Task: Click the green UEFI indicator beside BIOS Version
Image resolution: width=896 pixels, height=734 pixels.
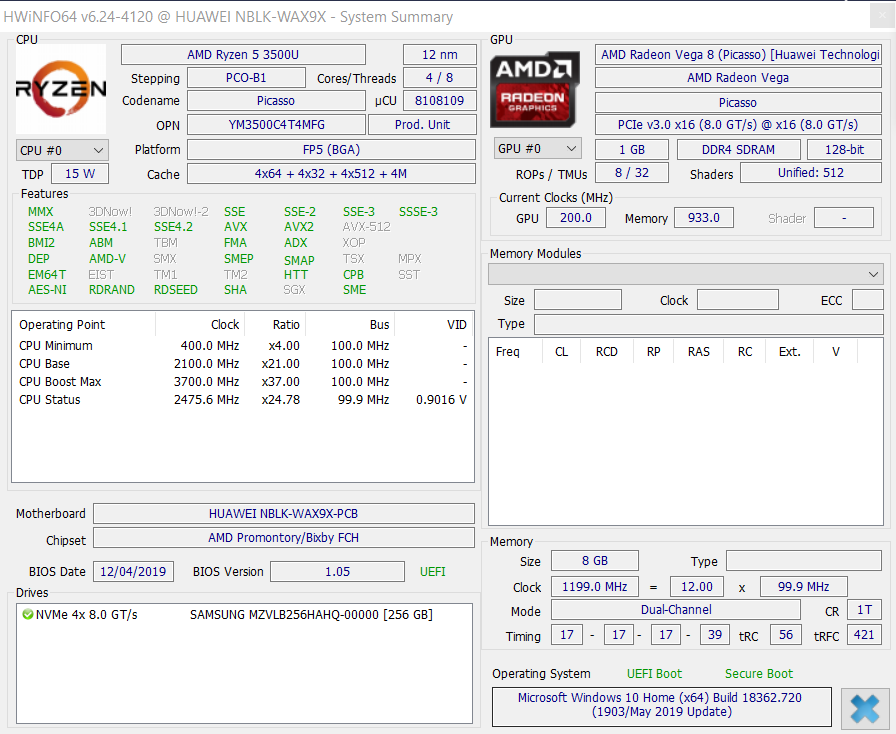Action: click(432, 571)
